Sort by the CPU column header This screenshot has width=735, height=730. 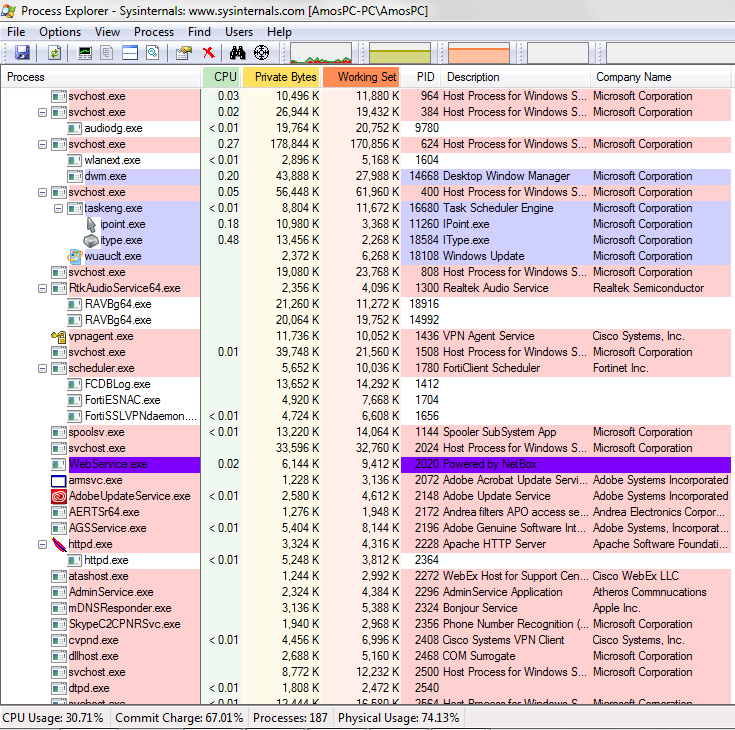coord(222,77)
